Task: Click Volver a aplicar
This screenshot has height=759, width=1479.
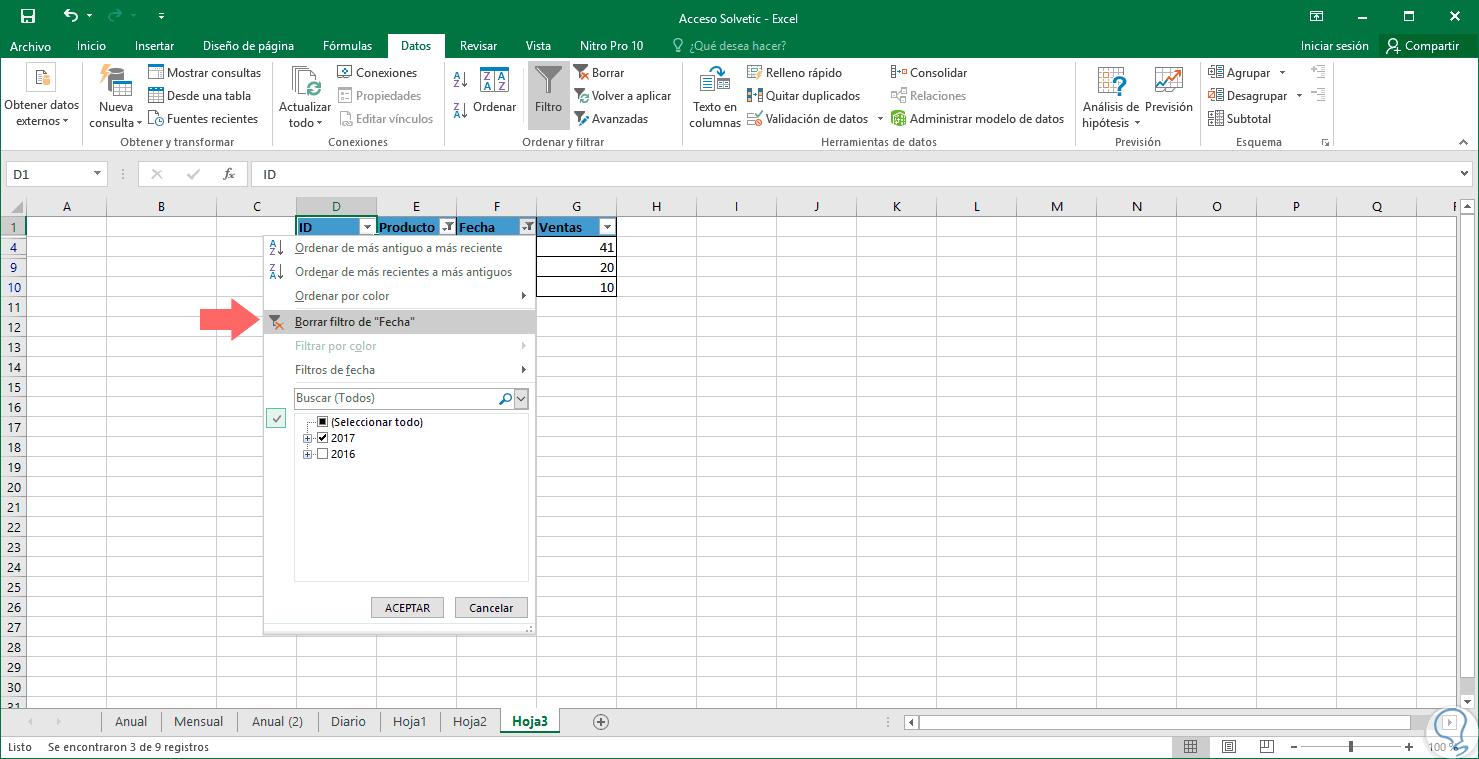Action: [x=622, y=96]
